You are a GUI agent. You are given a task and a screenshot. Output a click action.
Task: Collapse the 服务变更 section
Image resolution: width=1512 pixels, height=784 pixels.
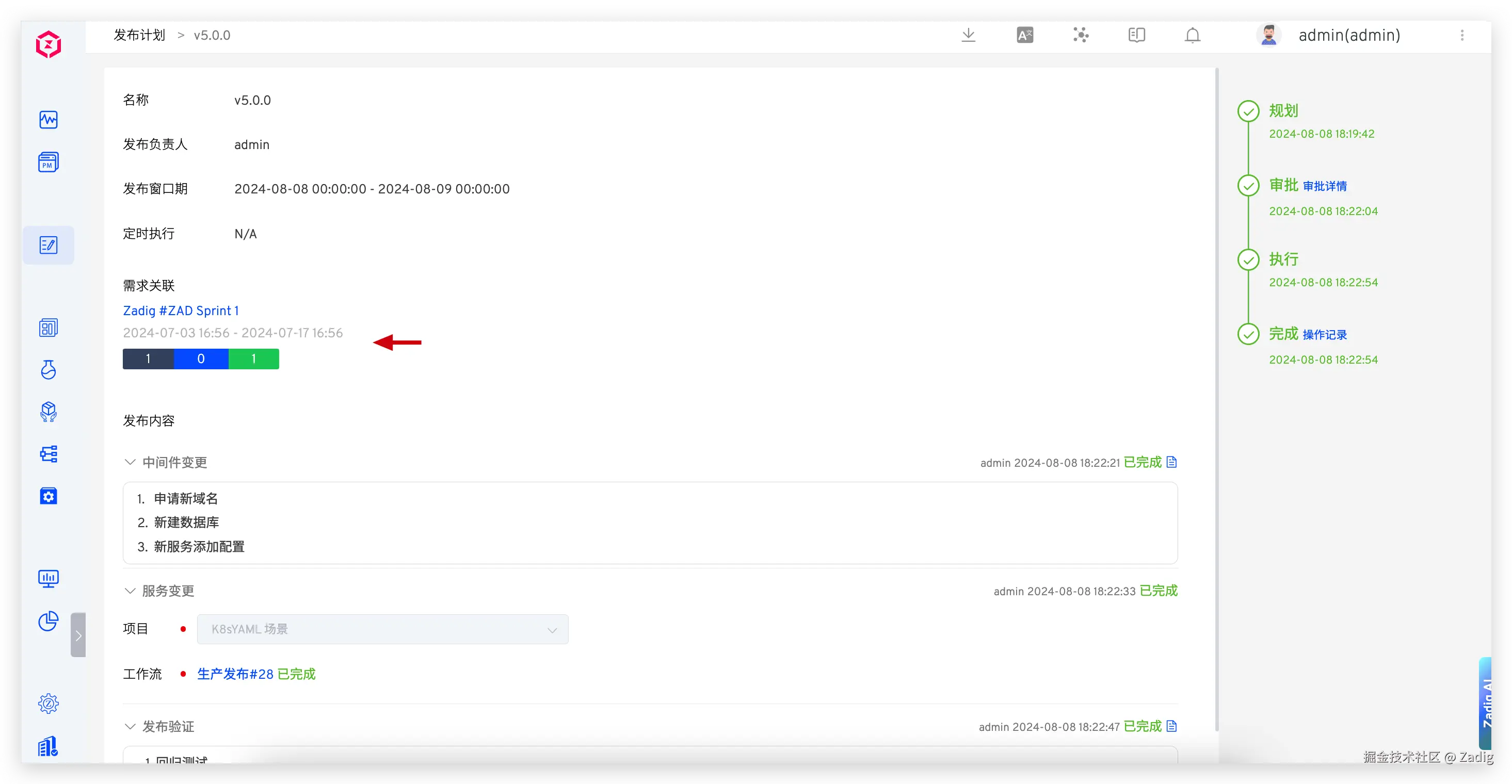tap(131, 591)
